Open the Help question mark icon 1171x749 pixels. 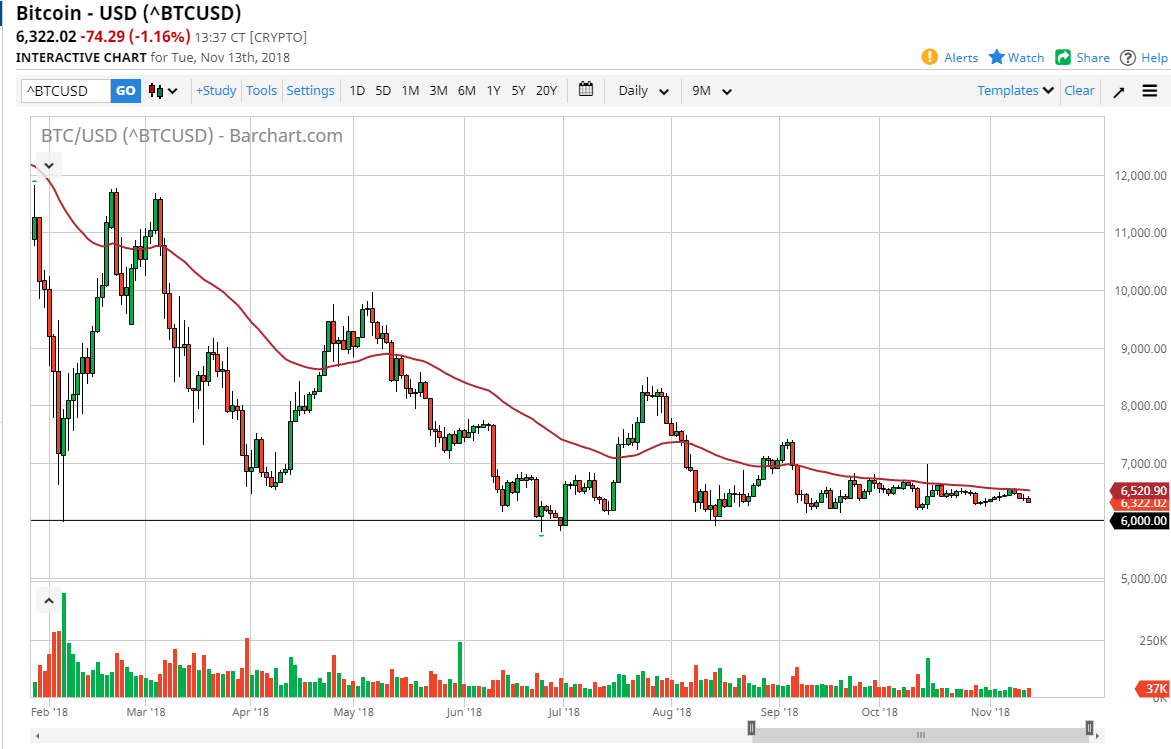point(1128,58)
